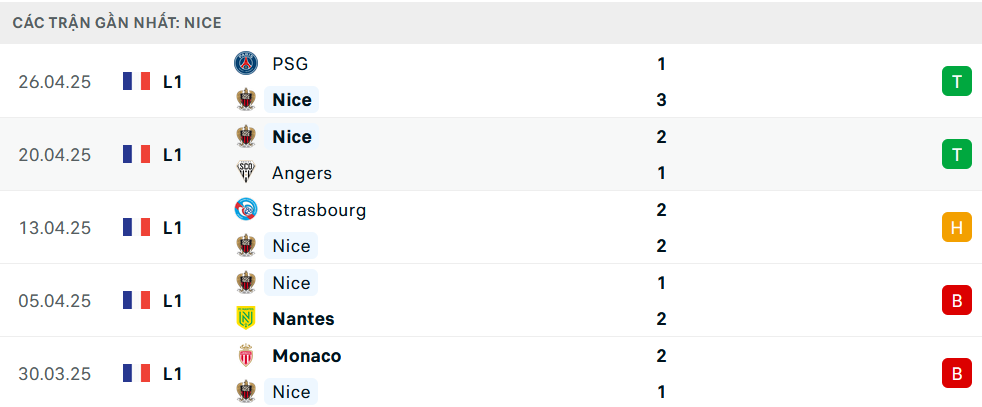Click the PSG club crest icon
The image size is (982, 407).
coord(246,63)
